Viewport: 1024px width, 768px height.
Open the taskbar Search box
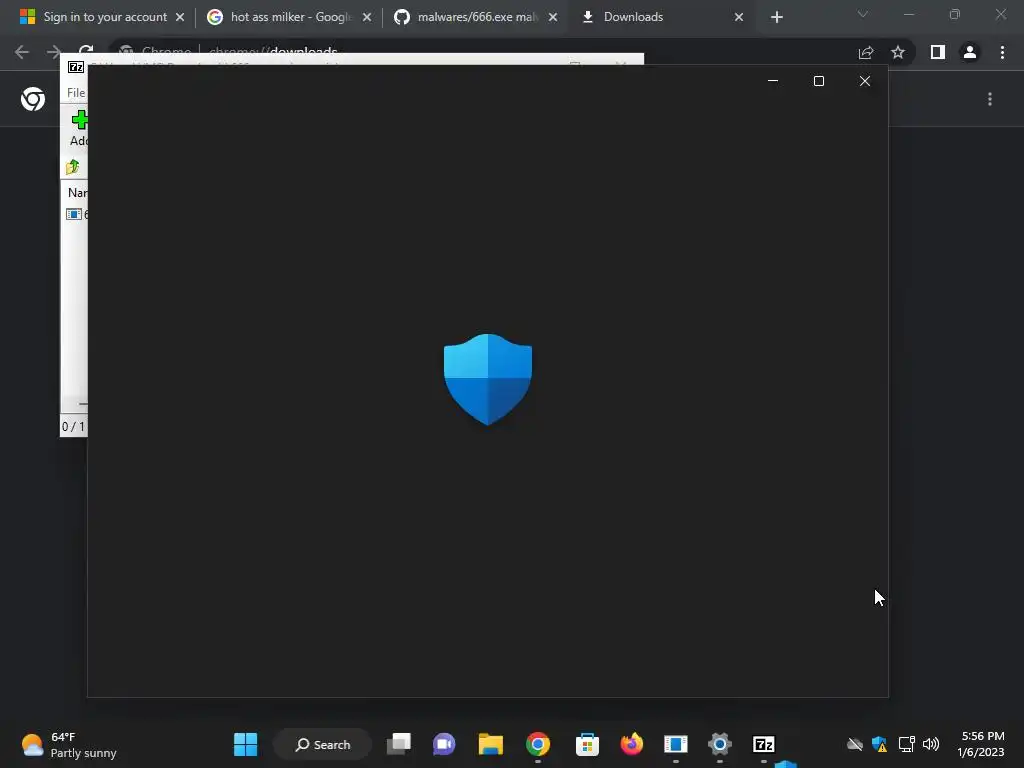(x=323, y=744)
